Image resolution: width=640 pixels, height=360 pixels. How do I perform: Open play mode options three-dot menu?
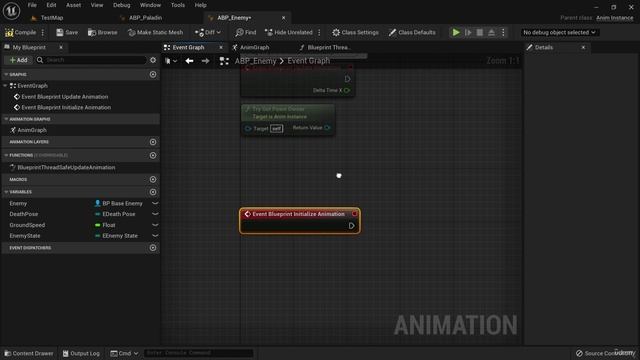pos(503,32)
